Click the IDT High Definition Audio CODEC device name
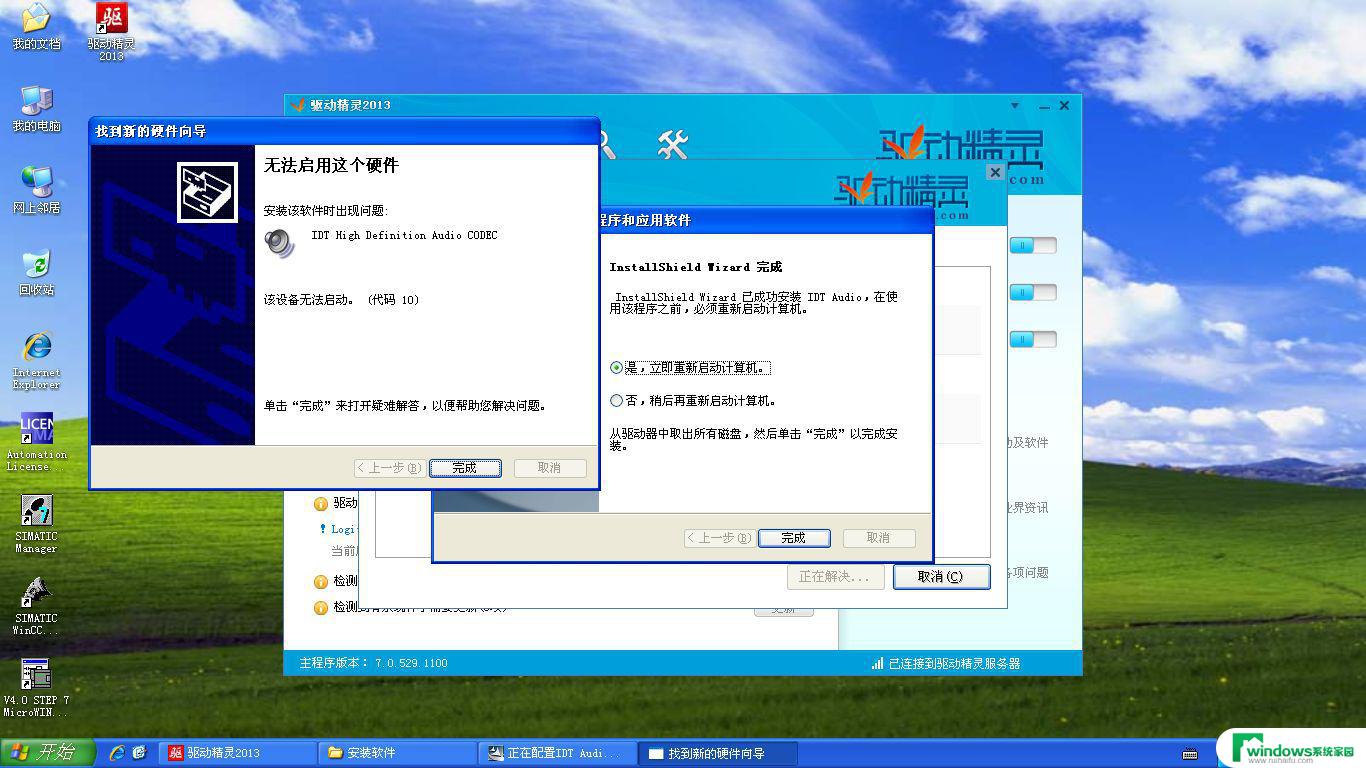 pyautogui.click(x=404, y=236)
